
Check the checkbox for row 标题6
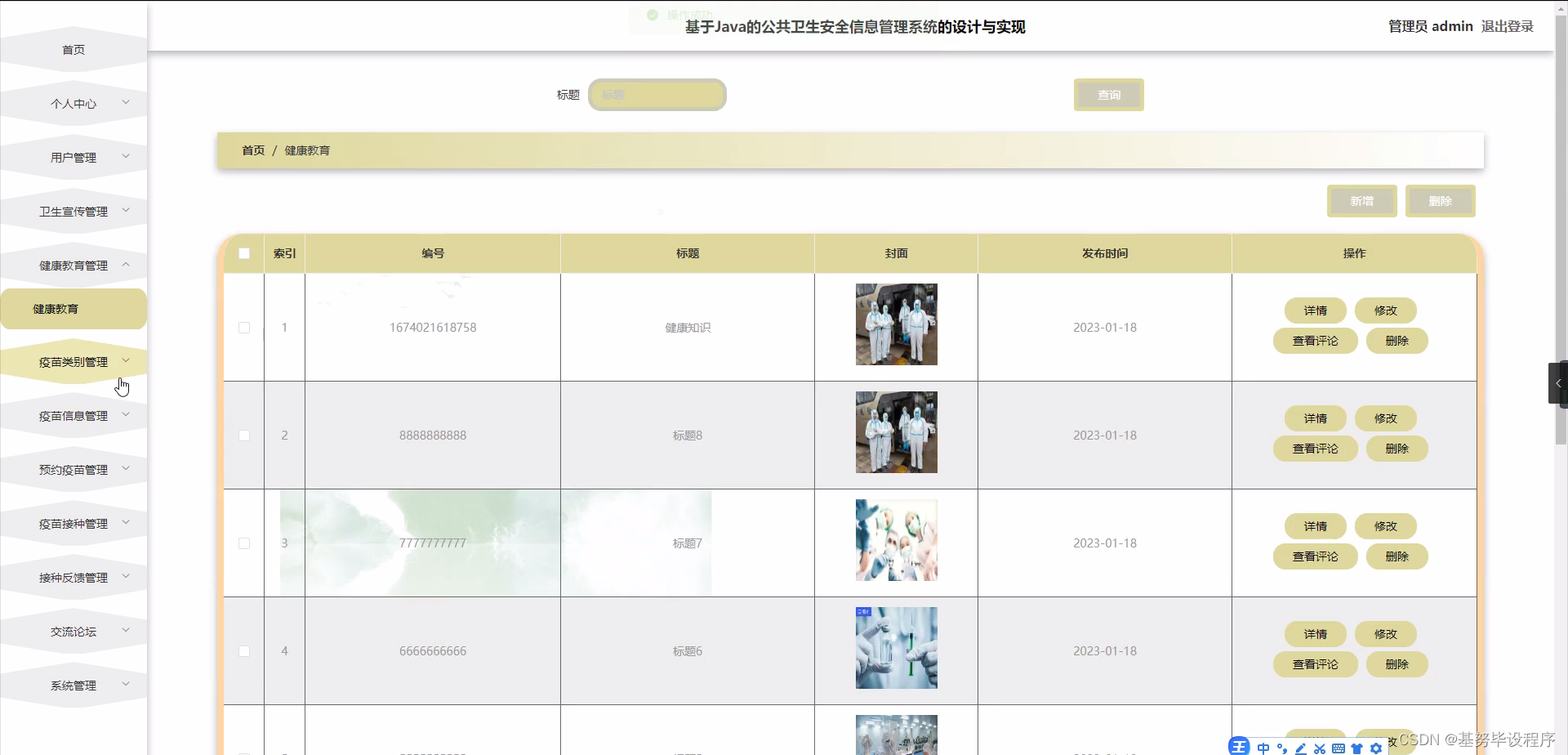pos(243,650)
